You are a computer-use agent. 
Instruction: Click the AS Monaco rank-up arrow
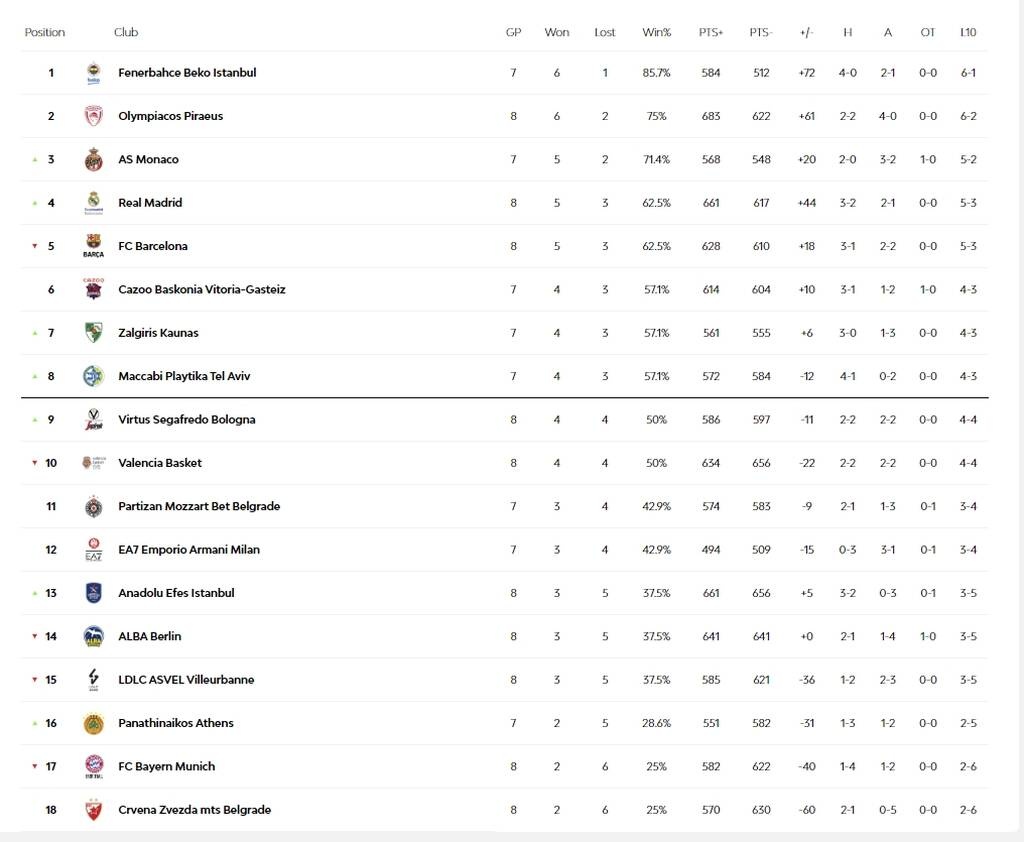point(33,159)
